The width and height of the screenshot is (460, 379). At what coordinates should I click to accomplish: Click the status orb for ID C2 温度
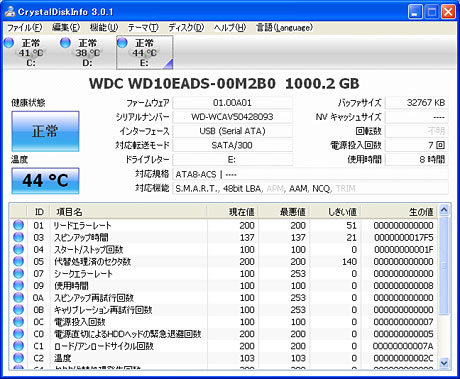[18, 358]
